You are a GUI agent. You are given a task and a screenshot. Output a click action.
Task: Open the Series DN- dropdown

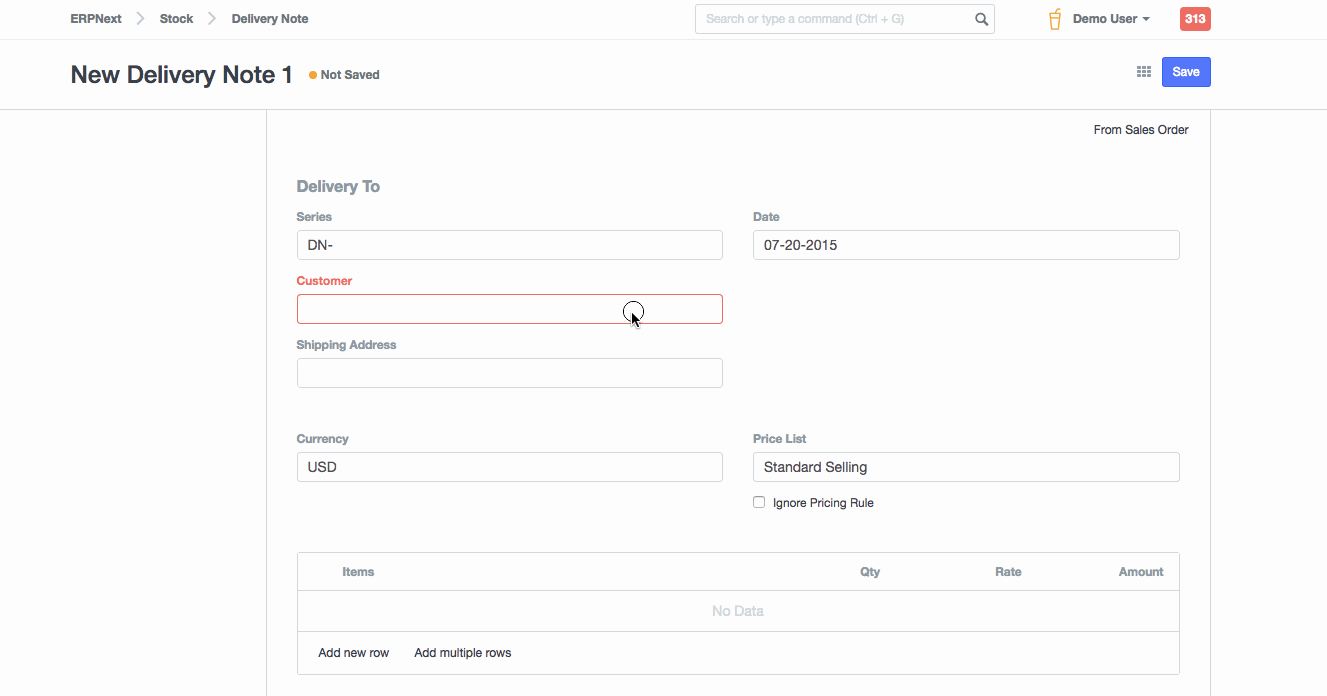(x=509, y=245)
